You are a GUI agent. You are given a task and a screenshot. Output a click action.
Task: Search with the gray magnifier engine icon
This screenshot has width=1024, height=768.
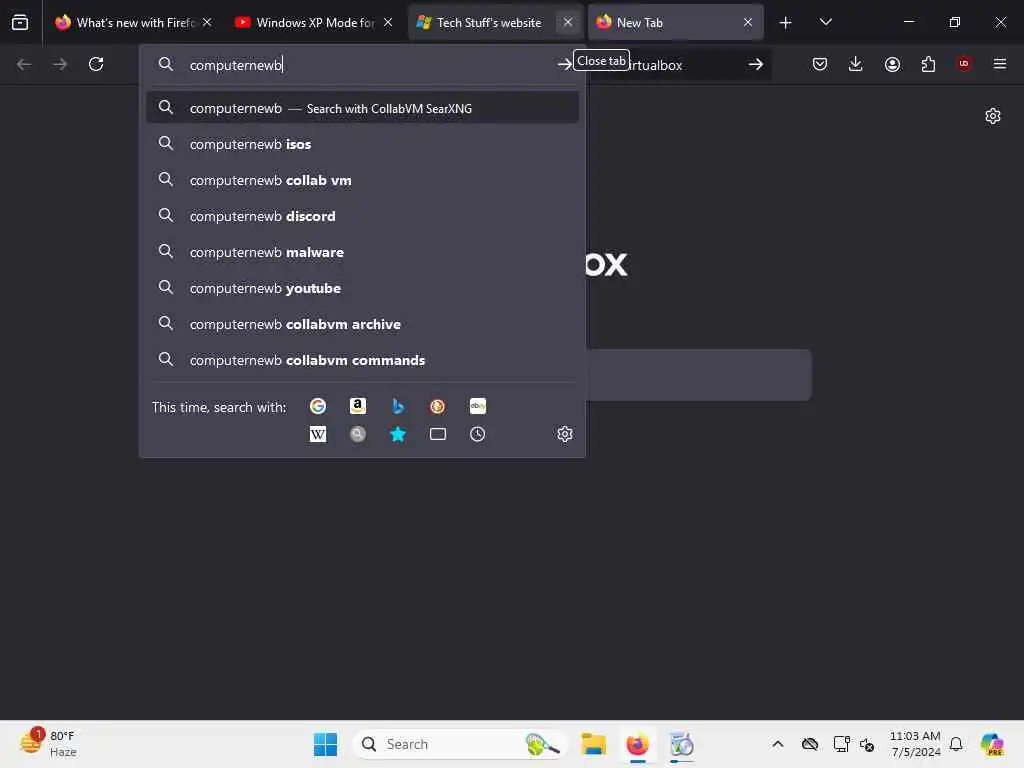pyautogui.click(x=357, y=434)
